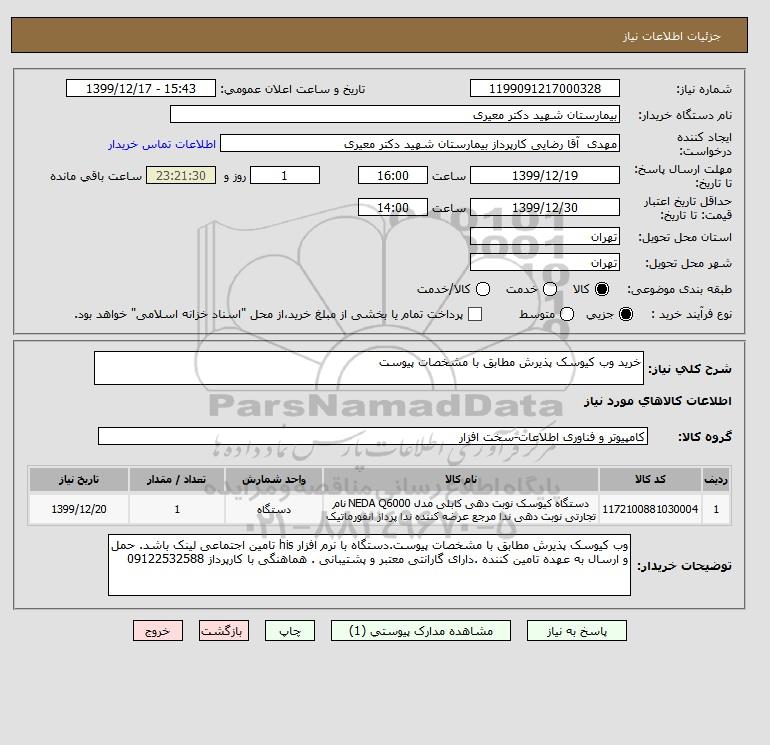
Task: Click the شرح کلی نیاز text area
Action: point(368,368)
